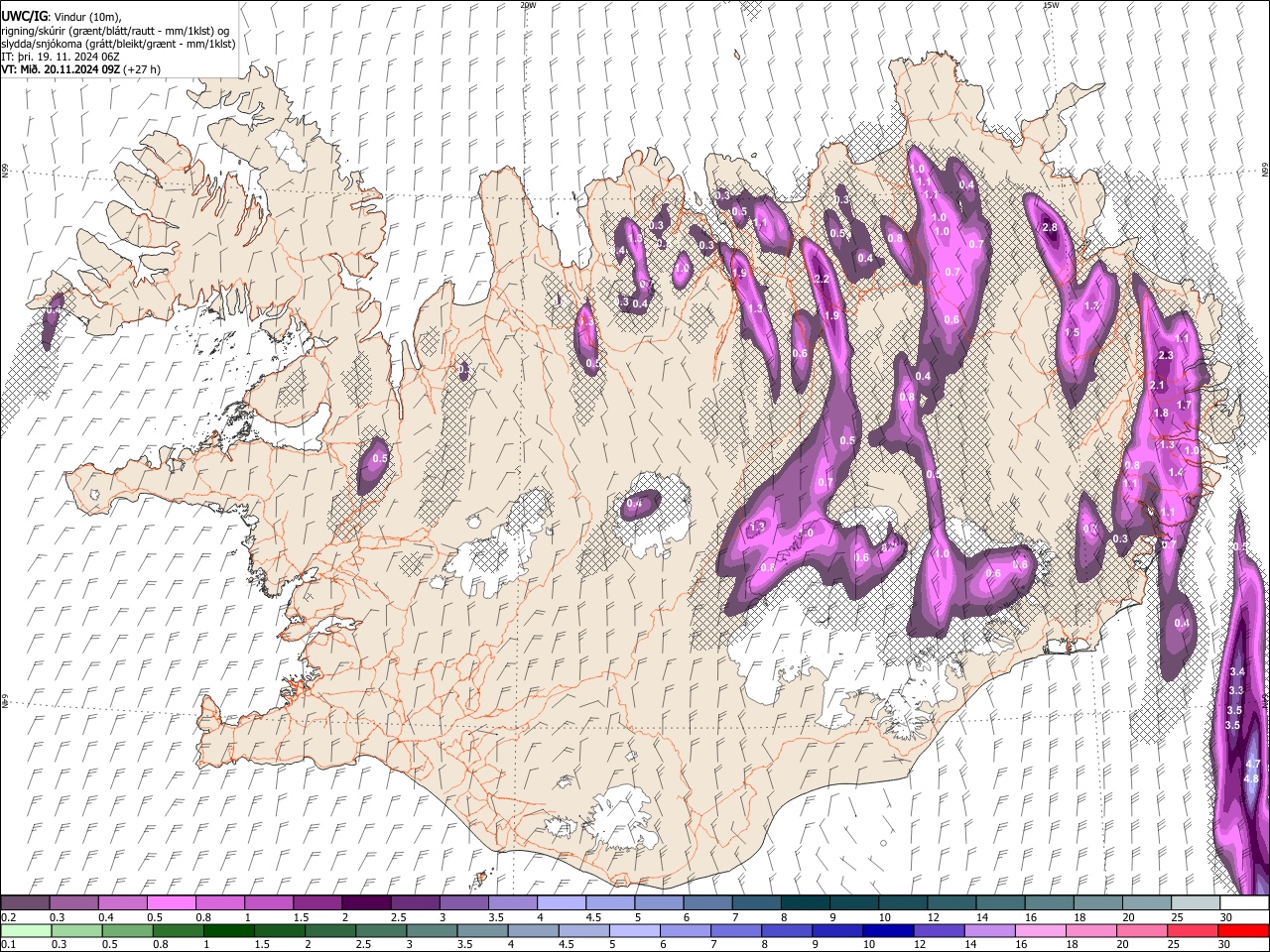Screen dimensions: 1270x952
Task: Click the '4.7' value offshore to the east
Action: point(1252,764)
